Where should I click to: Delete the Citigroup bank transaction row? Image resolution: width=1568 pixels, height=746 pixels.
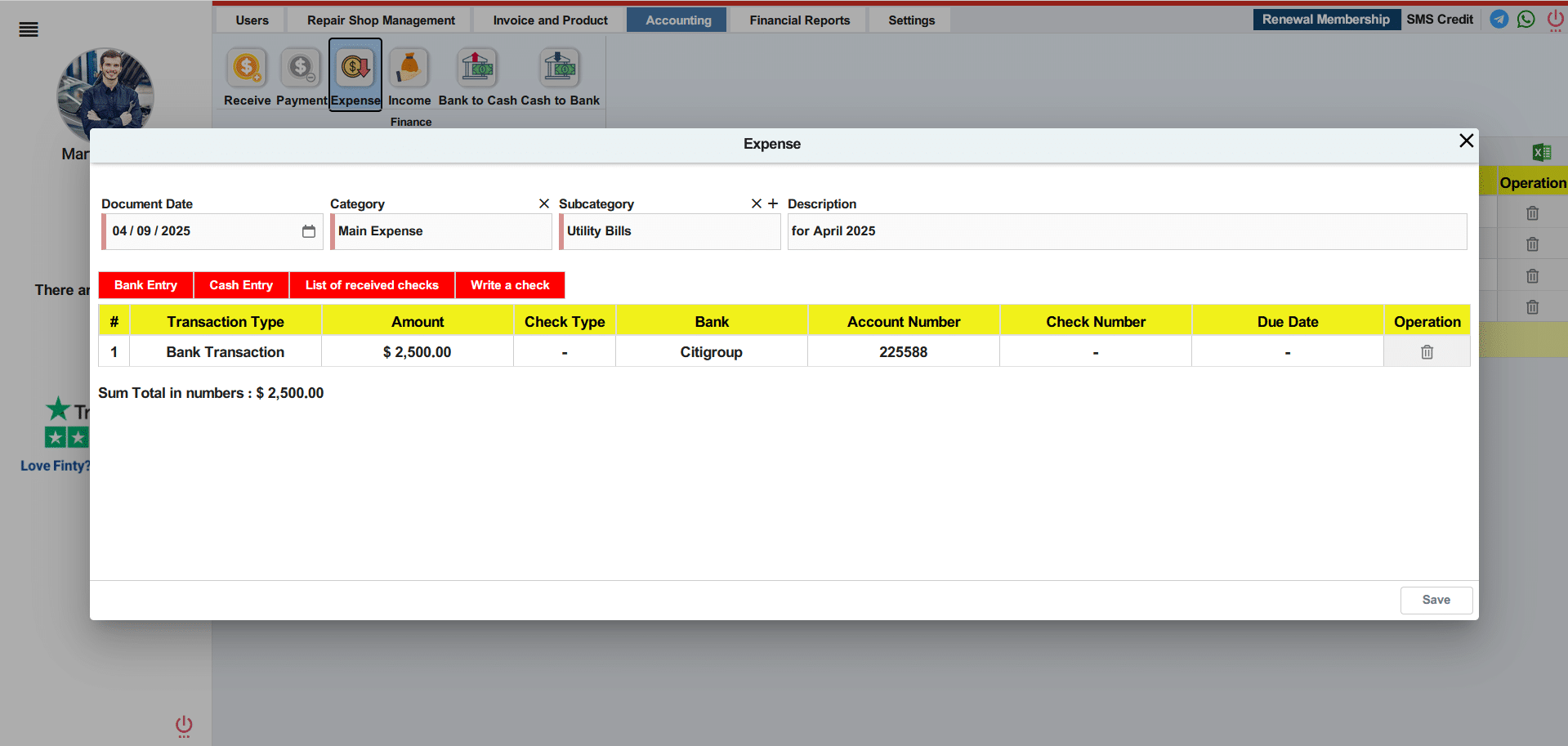pos(1427,352)
